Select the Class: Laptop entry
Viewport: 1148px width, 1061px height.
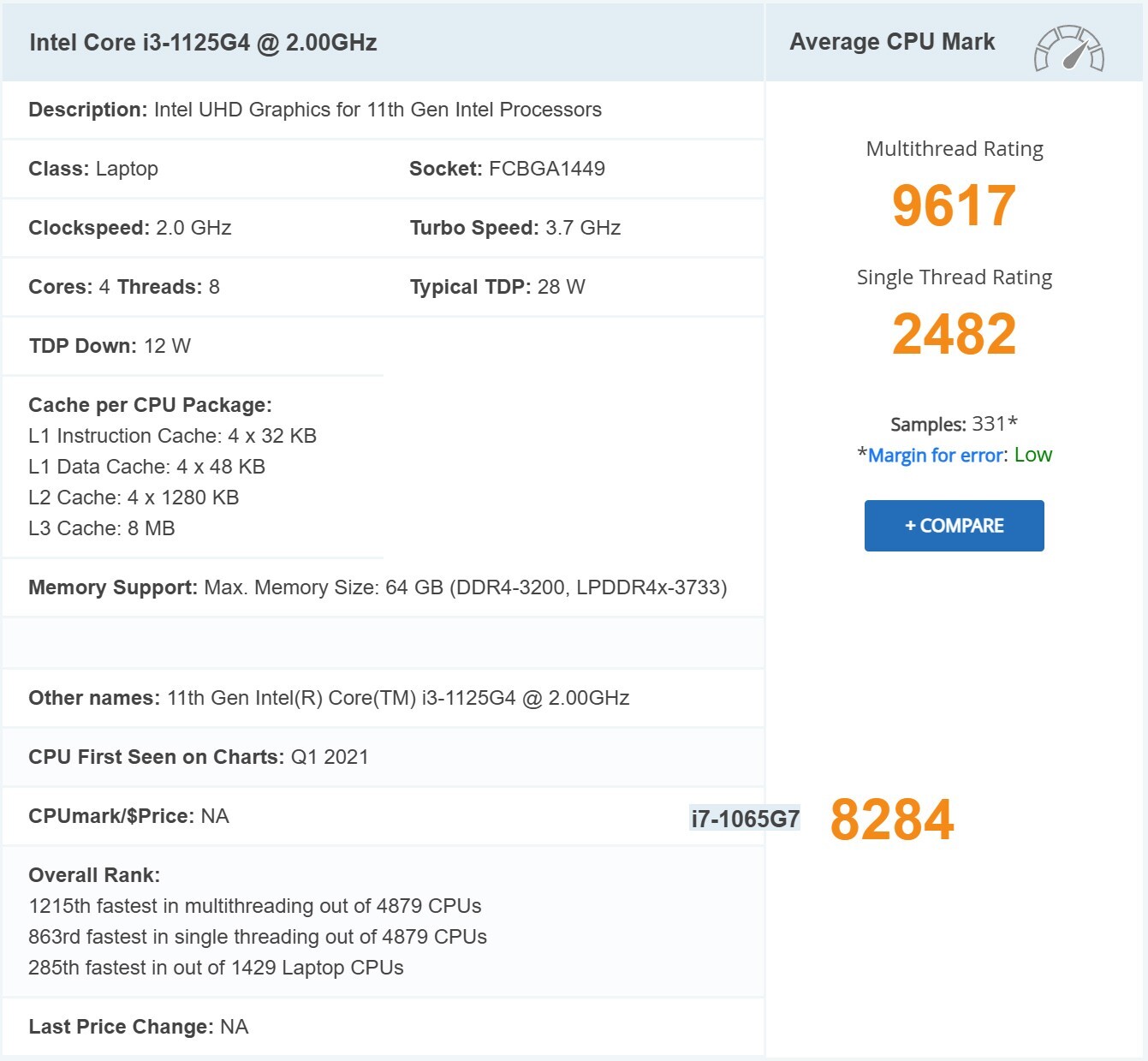(93, 169)
